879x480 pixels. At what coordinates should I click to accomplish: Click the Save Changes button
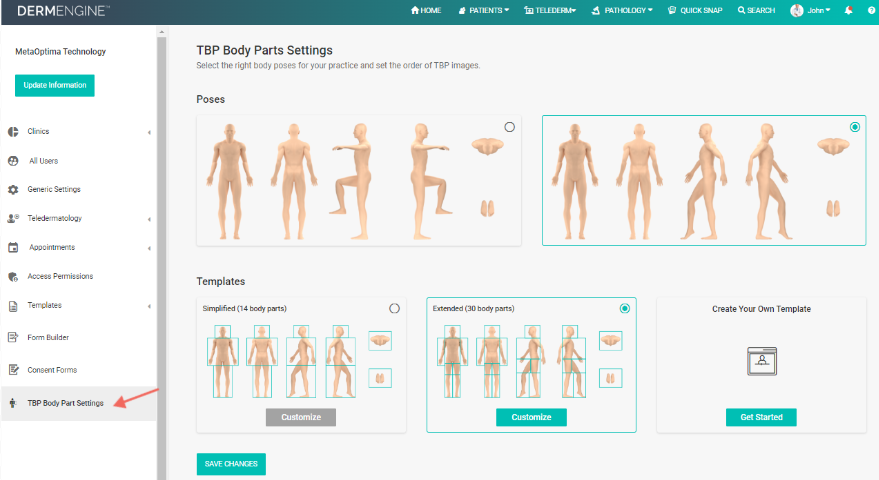pyautogui.click(x=231, y=464)
